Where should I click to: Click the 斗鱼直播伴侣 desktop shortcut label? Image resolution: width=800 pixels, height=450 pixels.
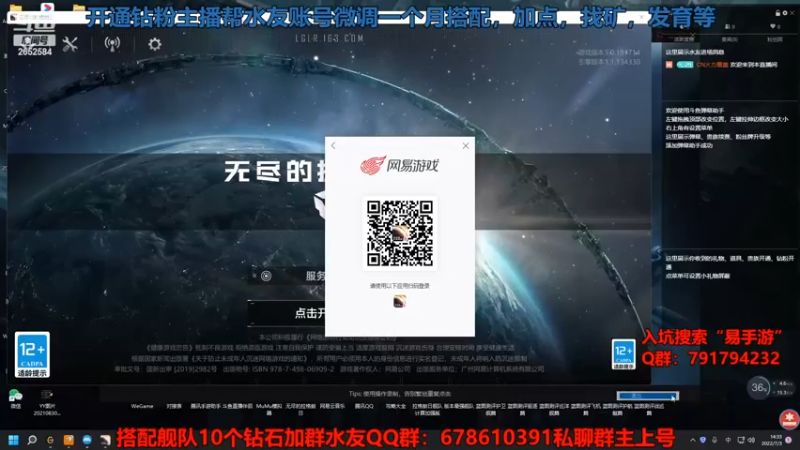click(237, 406)
